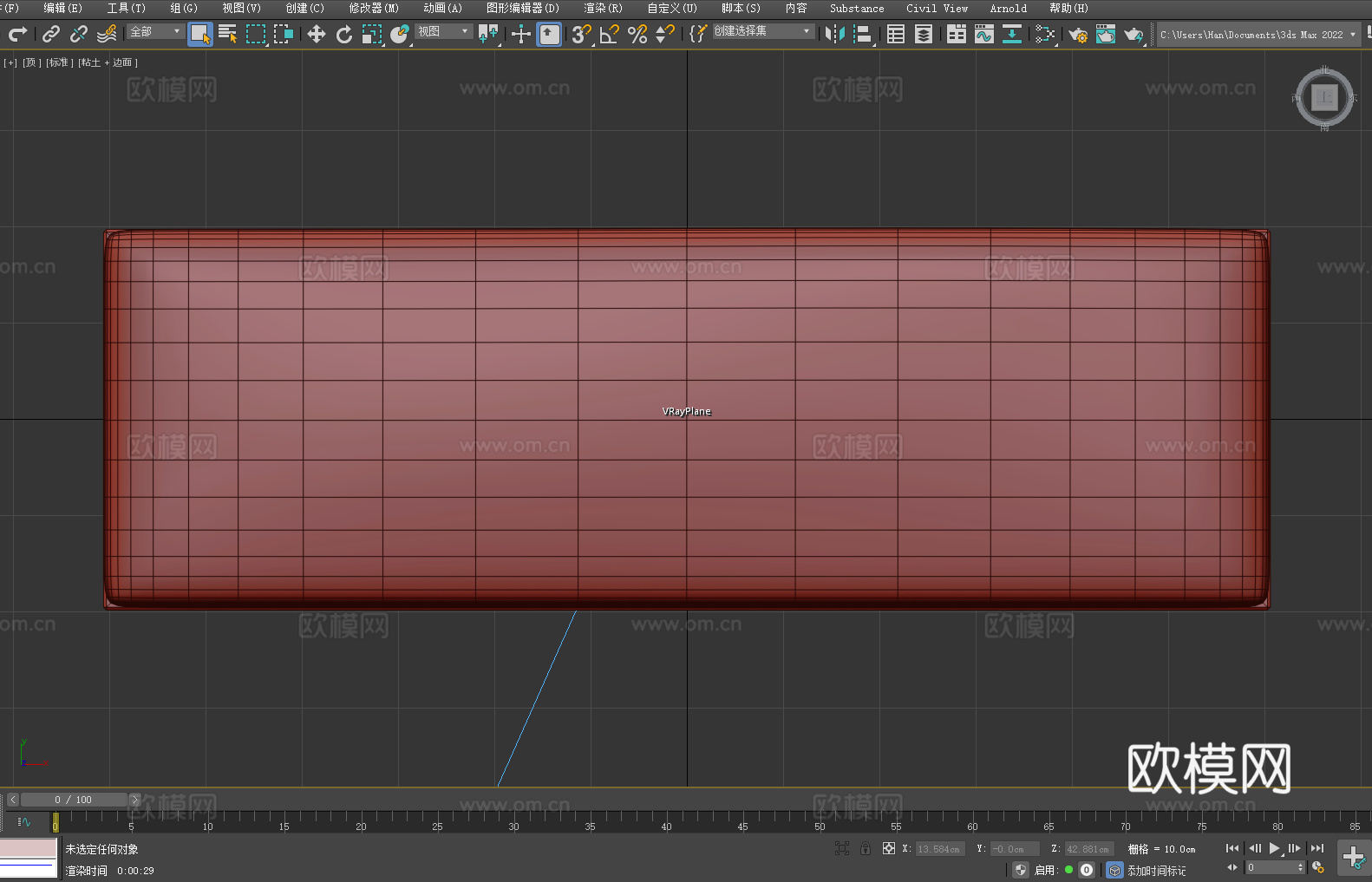Click the Align tool icon
This screenshot has height=882, width=1372.
coord(863,34)
